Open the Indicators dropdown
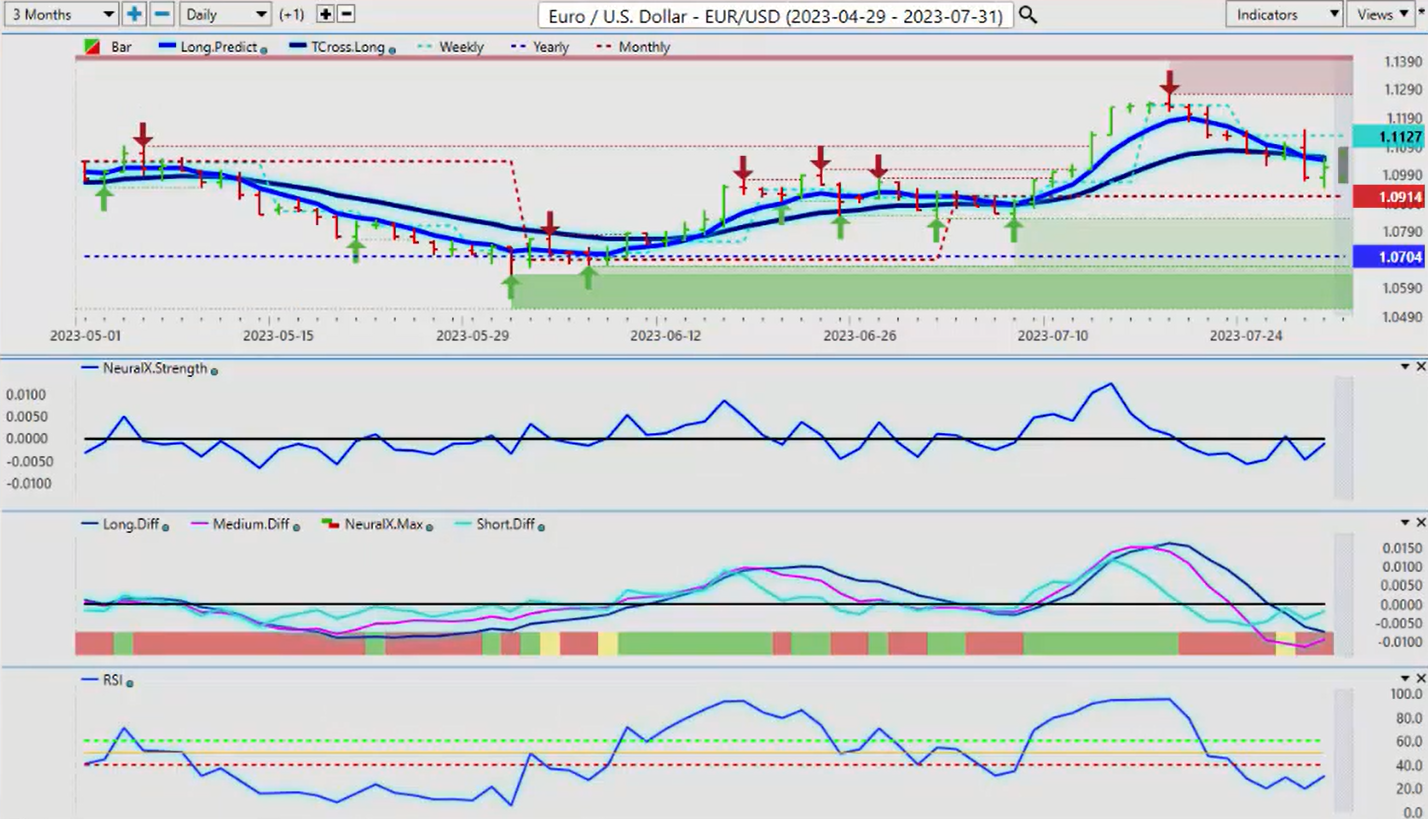This screenshot has height=819, width=1428. (x=1285, y=14)
